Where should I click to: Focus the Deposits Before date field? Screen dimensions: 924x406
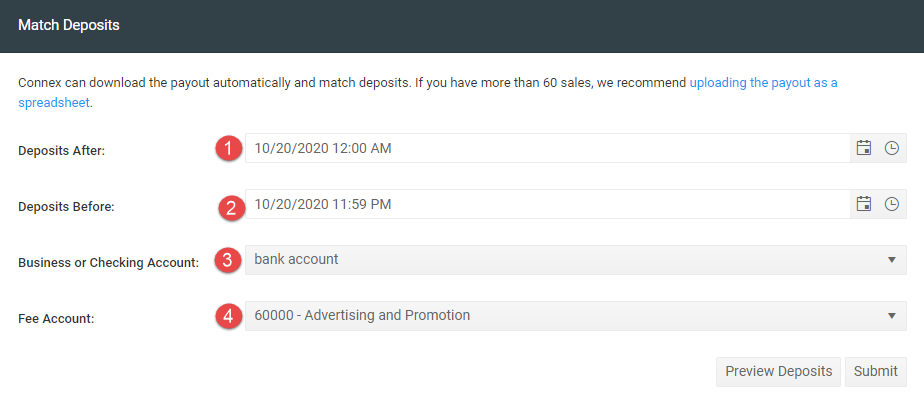(547, 204)
